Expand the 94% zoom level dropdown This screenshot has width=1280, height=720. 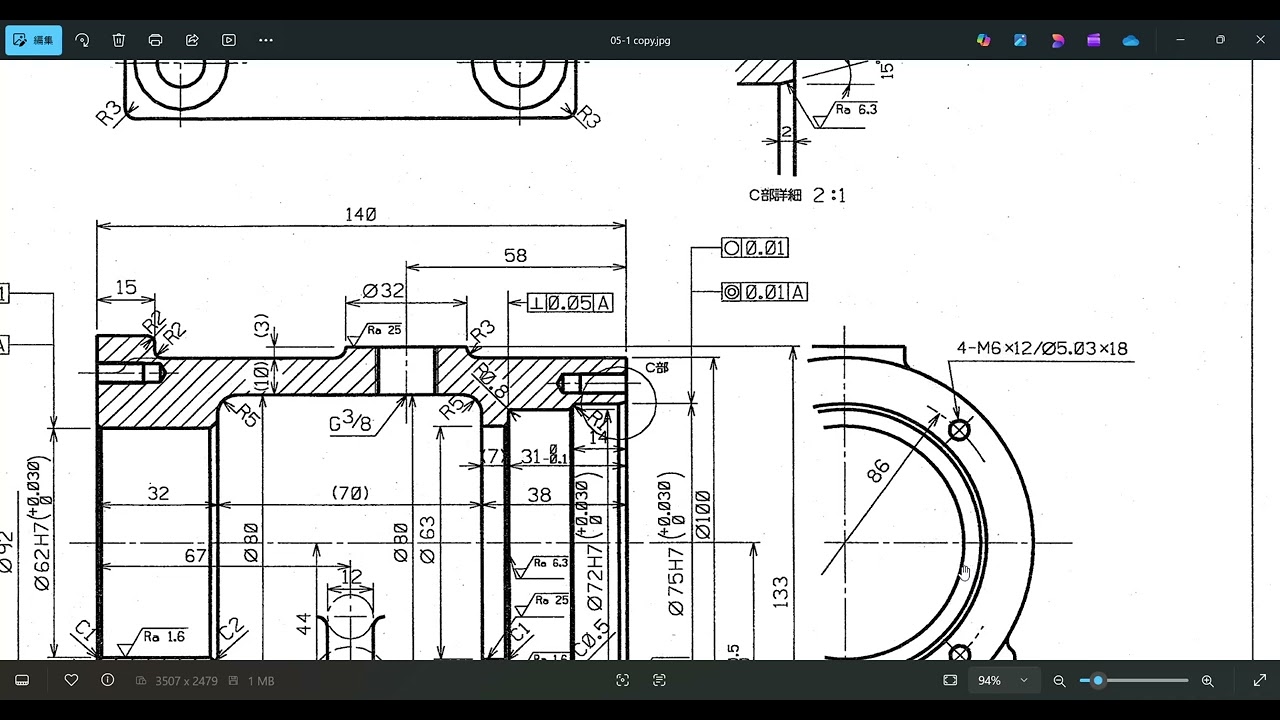[1023, 680]
